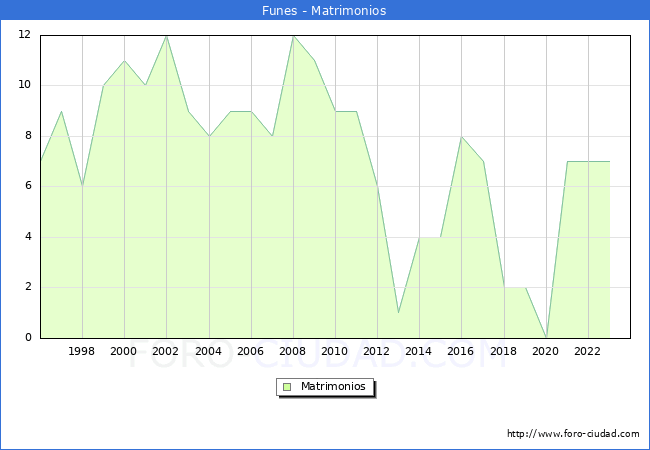Open the foro-ciudad.com link
Viewport: 650px width, 450px height.
coord(573,434)
